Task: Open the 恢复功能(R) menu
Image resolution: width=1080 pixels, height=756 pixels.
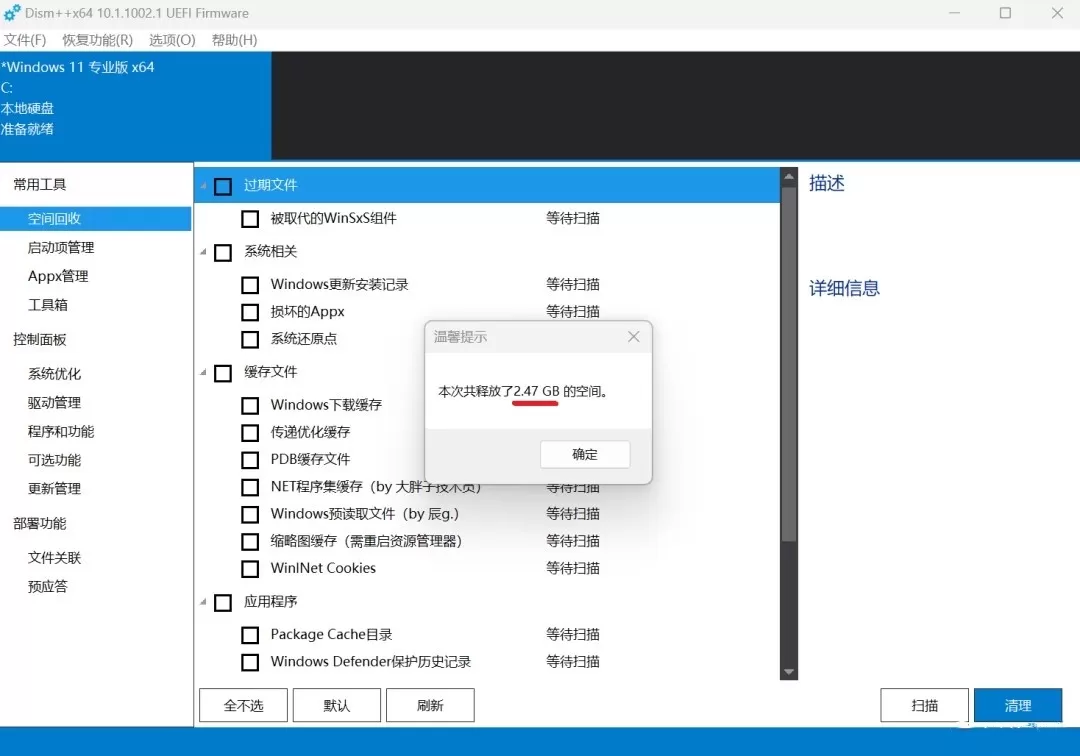Action: coord(97,40)
